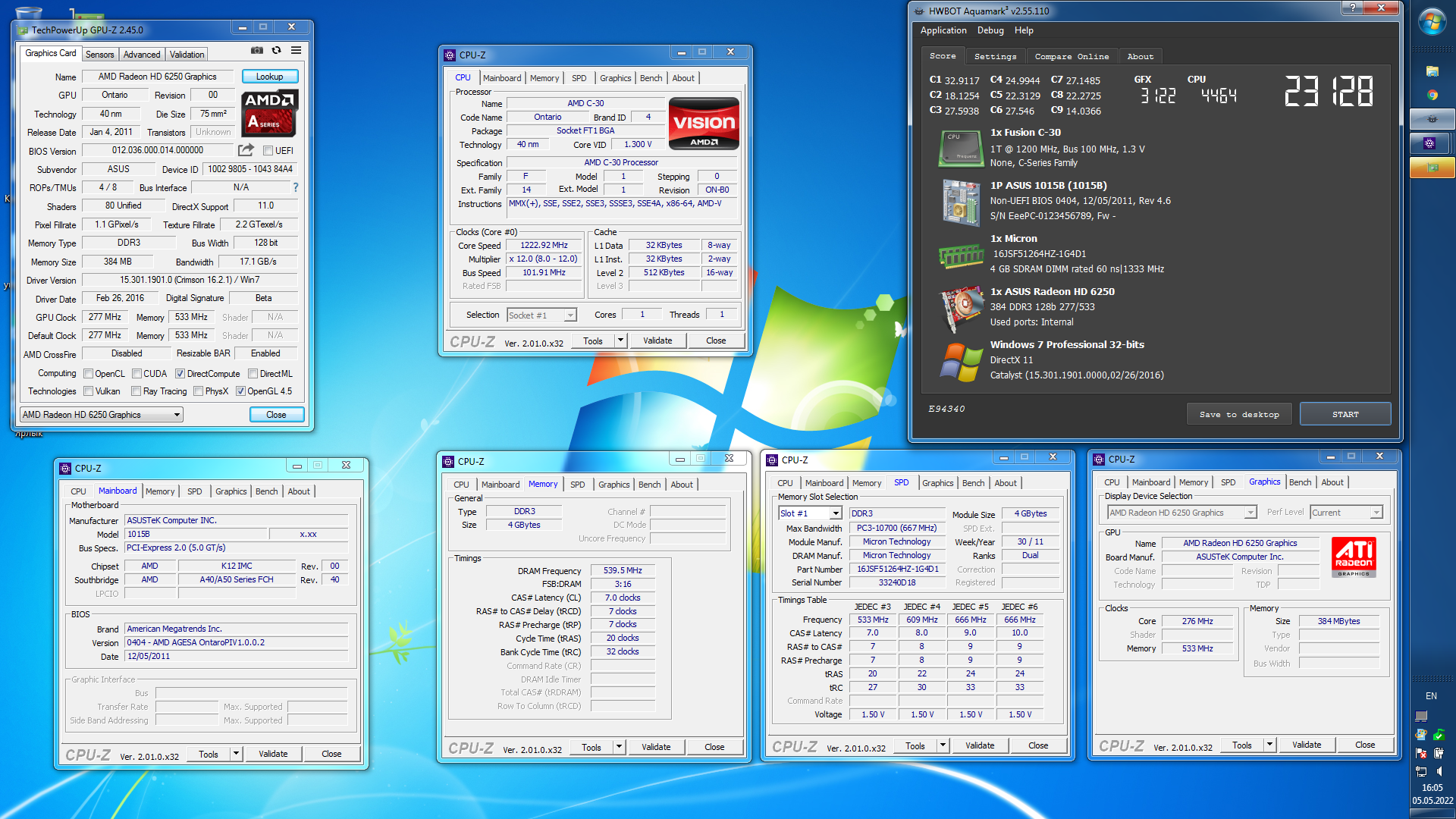The height and width of the screenshot is (819, 1456).
Task: Click the Core Speed 1222.92 MHz value
Action: (x=544, y=246)
